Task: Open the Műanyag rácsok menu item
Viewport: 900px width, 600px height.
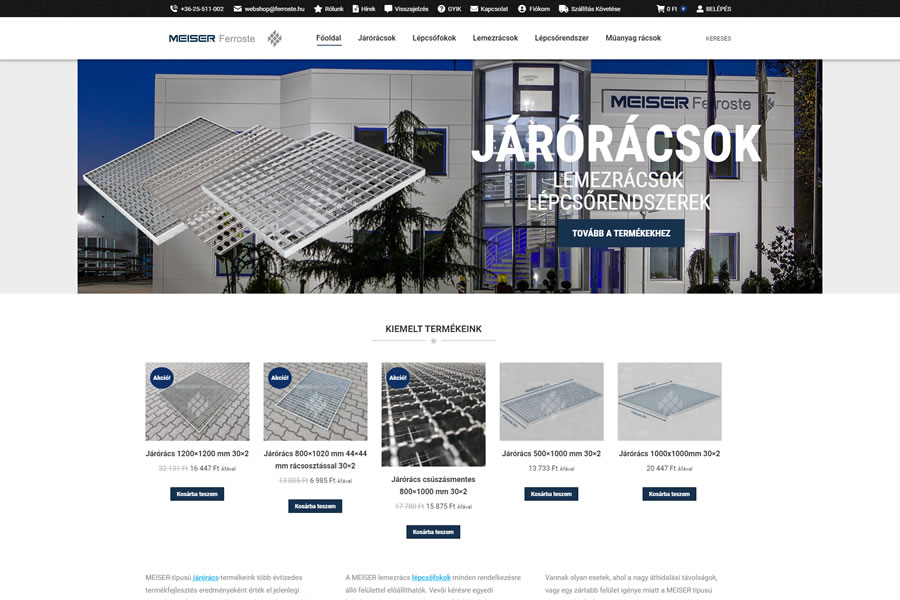Action: (x=633, y=38)
